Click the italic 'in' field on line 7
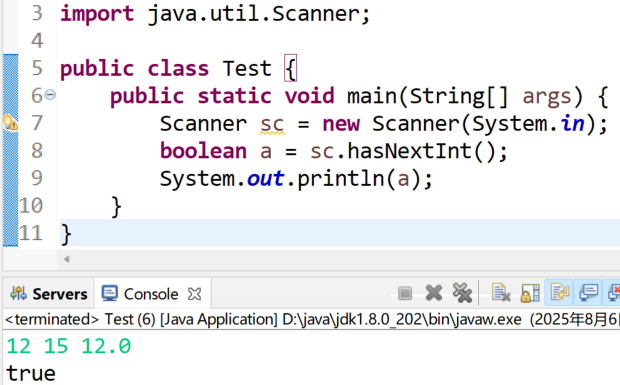Screen dimensions: 620x385 [x=573, y=123]
